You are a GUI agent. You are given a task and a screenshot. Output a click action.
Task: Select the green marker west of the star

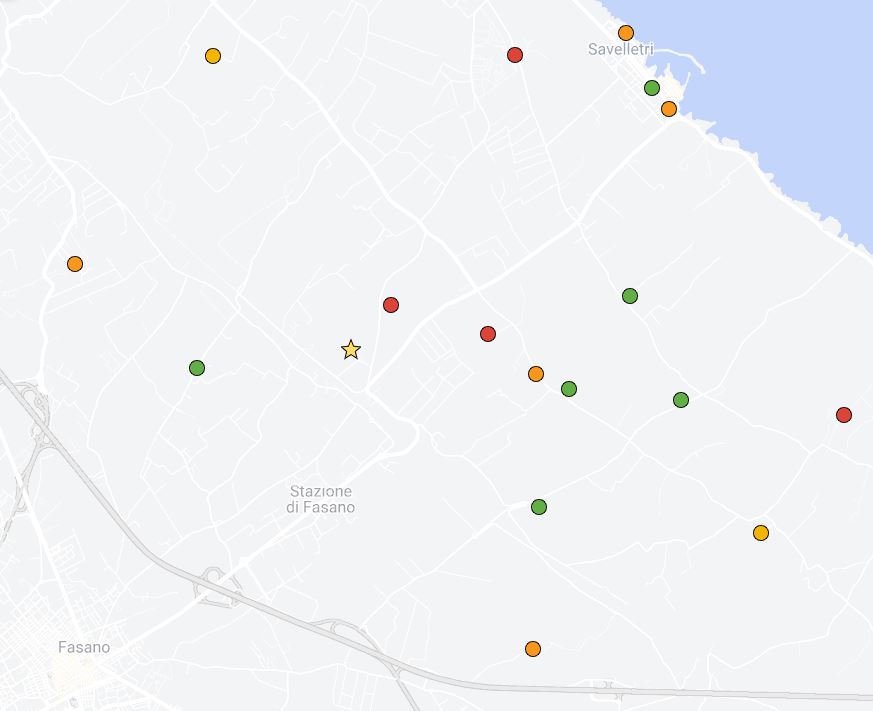click(x=197, y=367)
